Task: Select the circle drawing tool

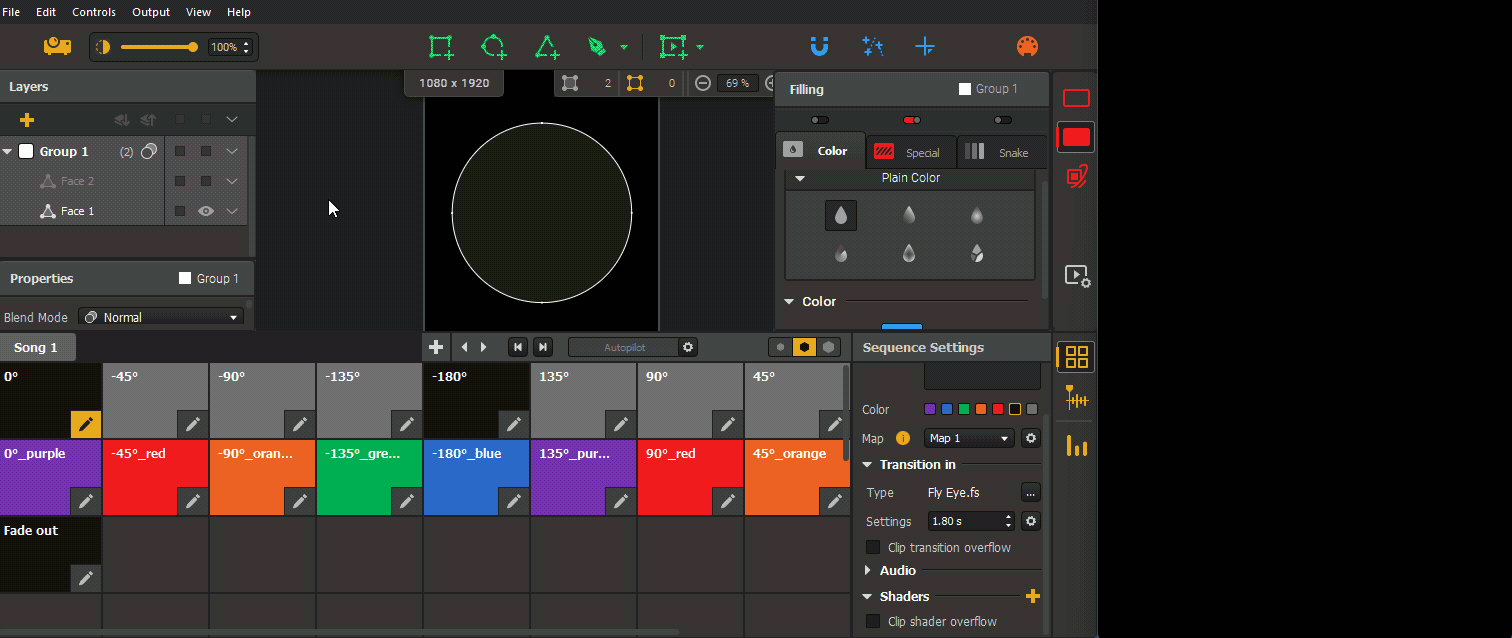Action: click(x=494, y=46)
